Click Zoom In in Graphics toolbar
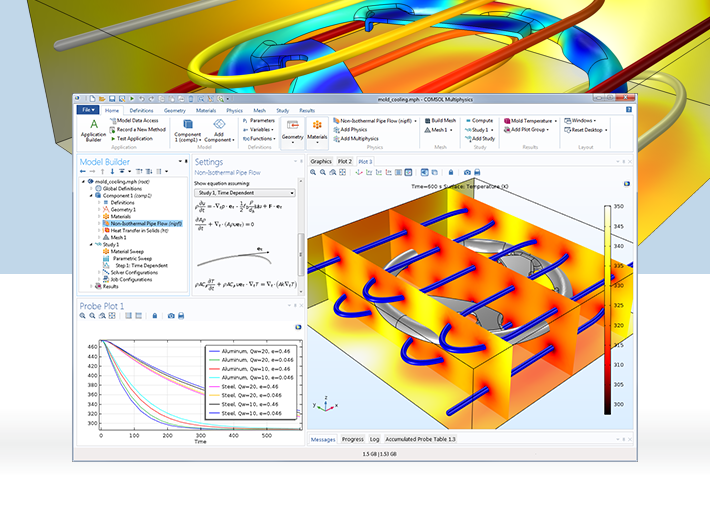 [x=313, y=173]
